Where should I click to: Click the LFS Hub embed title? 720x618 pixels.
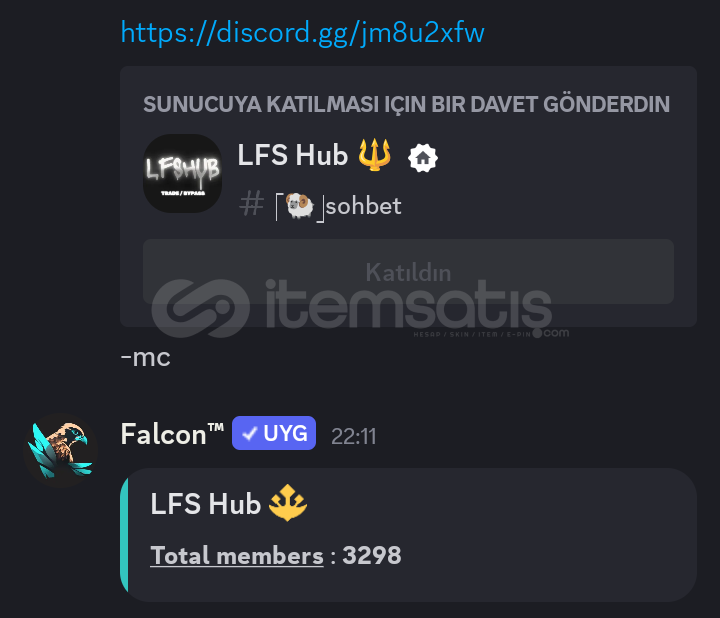(206, 504)
